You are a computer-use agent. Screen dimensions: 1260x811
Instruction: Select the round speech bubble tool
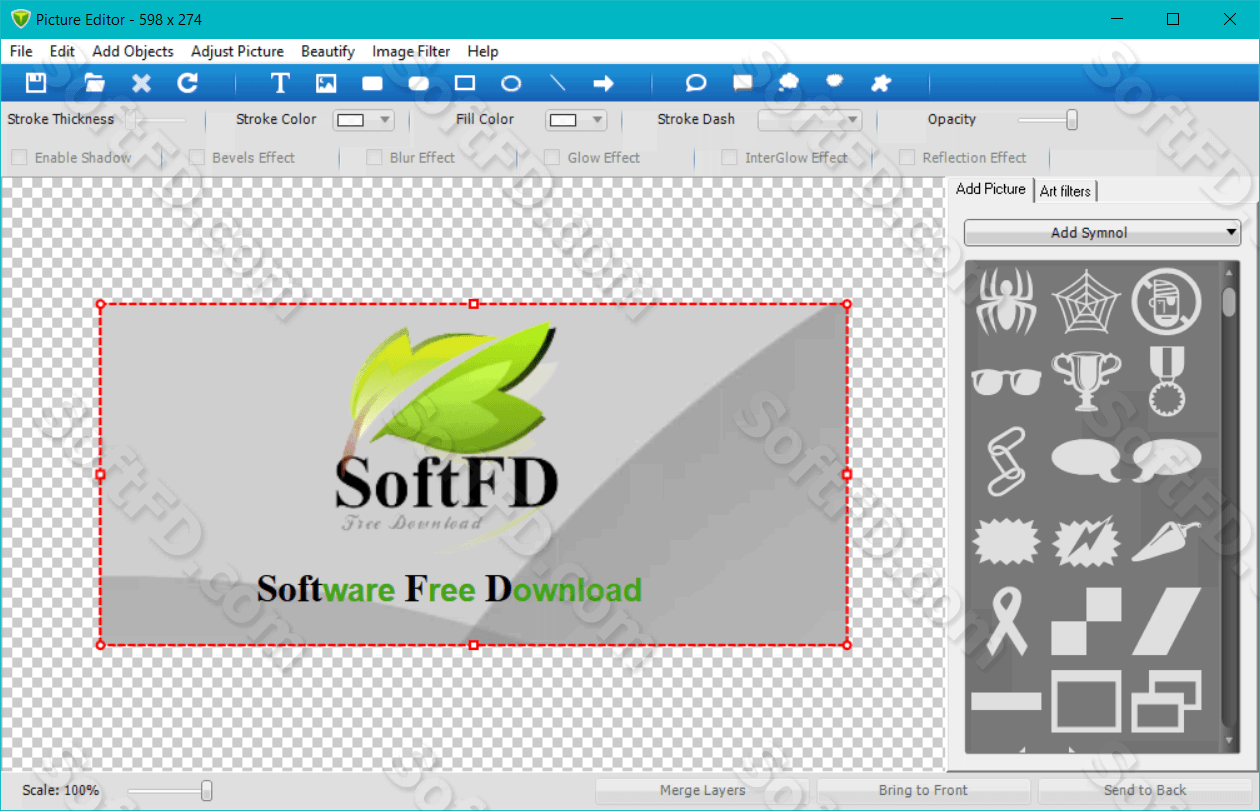coord(696,83)
